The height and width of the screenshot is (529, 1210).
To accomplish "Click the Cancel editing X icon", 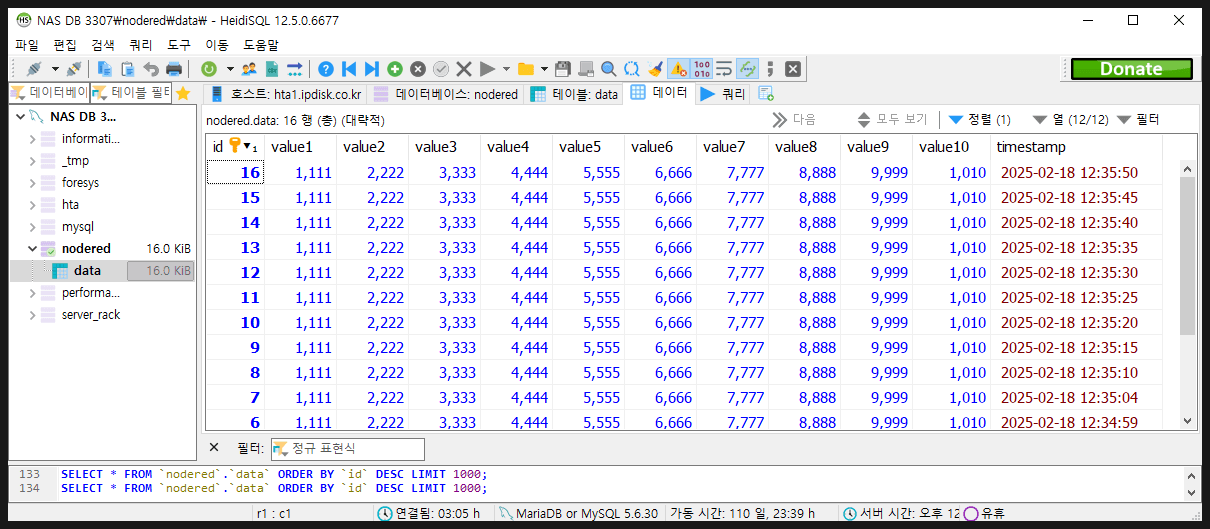I will tap(464, 69).
